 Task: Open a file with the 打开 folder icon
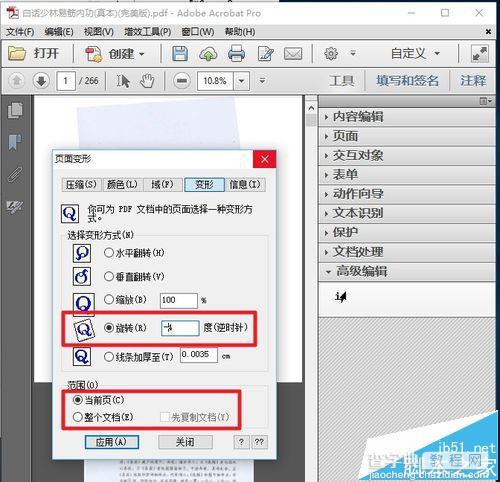pos(17,53)
